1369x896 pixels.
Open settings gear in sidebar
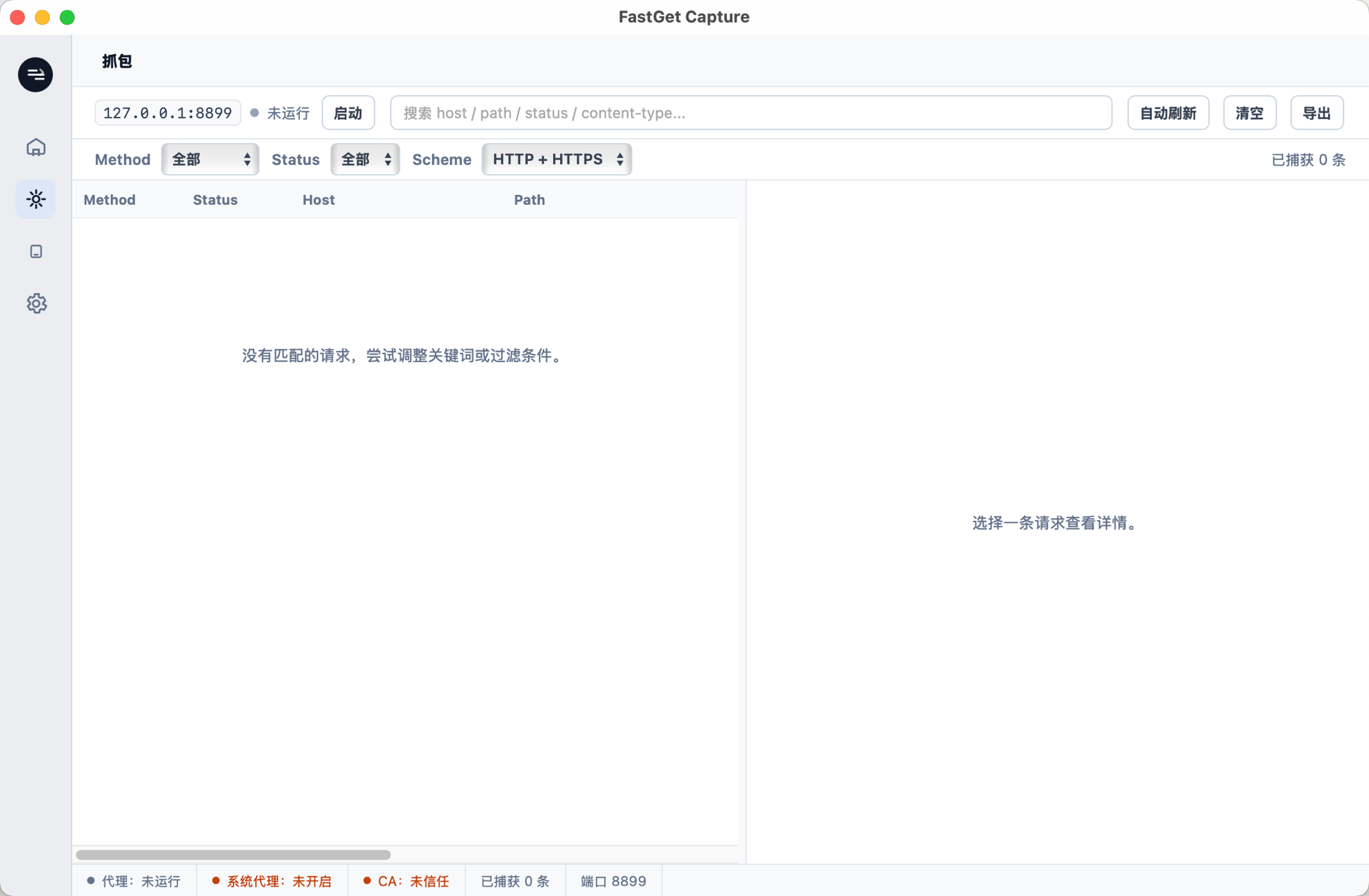coord(36,303)
